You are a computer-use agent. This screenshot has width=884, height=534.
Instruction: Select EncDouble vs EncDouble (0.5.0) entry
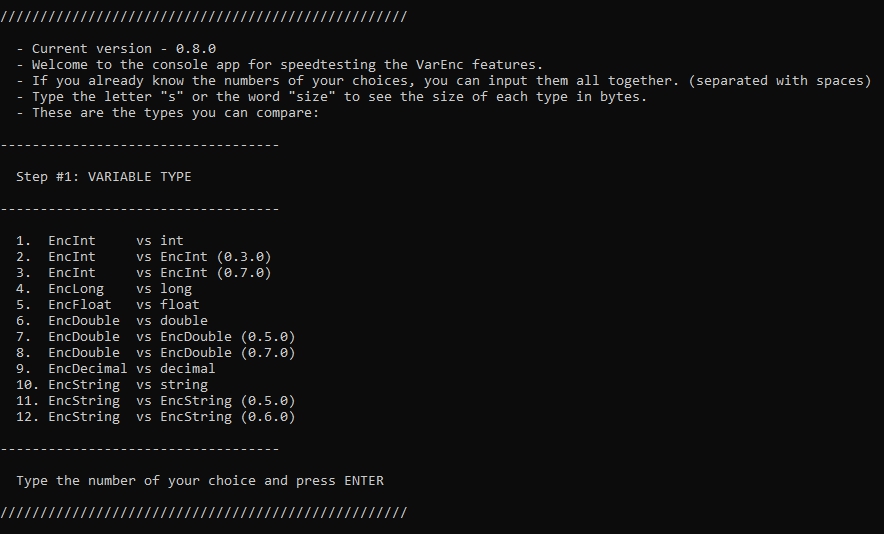pyautogui.click(x=156, y=337)
